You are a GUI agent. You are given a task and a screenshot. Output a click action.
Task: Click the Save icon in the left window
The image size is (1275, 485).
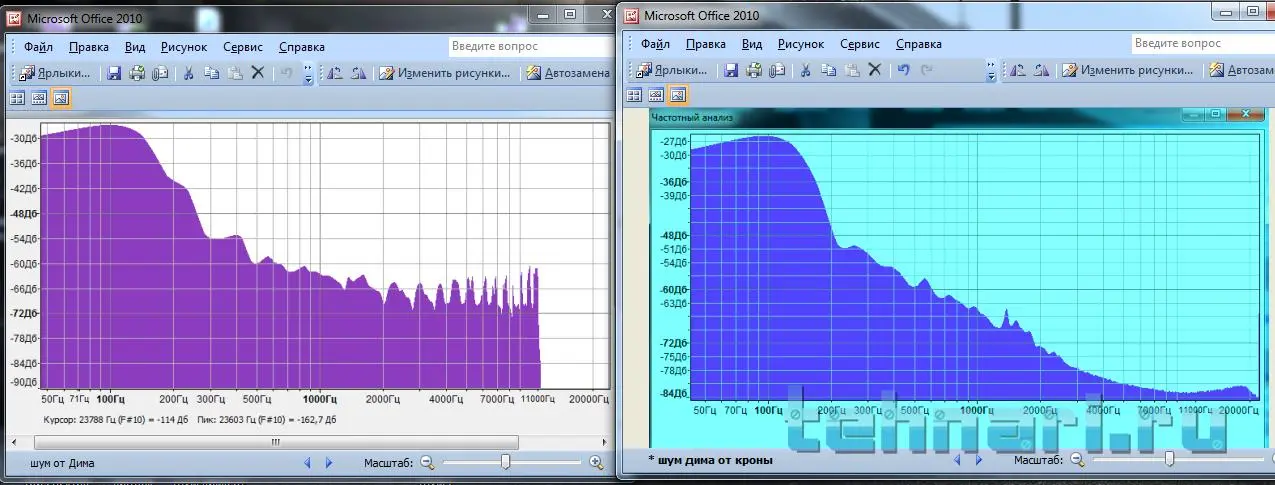114,73
